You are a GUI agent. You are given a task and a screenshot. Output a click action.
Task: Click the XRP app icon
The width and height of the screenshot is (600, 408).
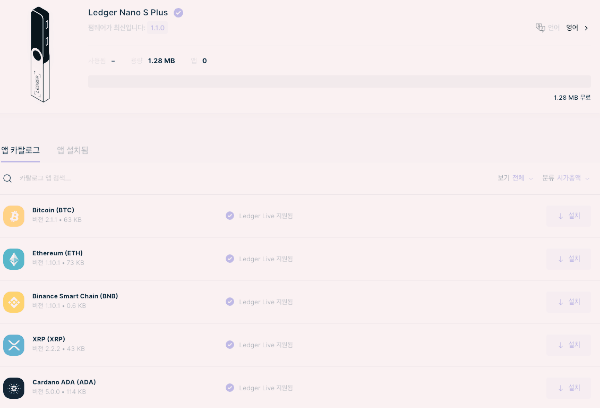pos(14,345)
